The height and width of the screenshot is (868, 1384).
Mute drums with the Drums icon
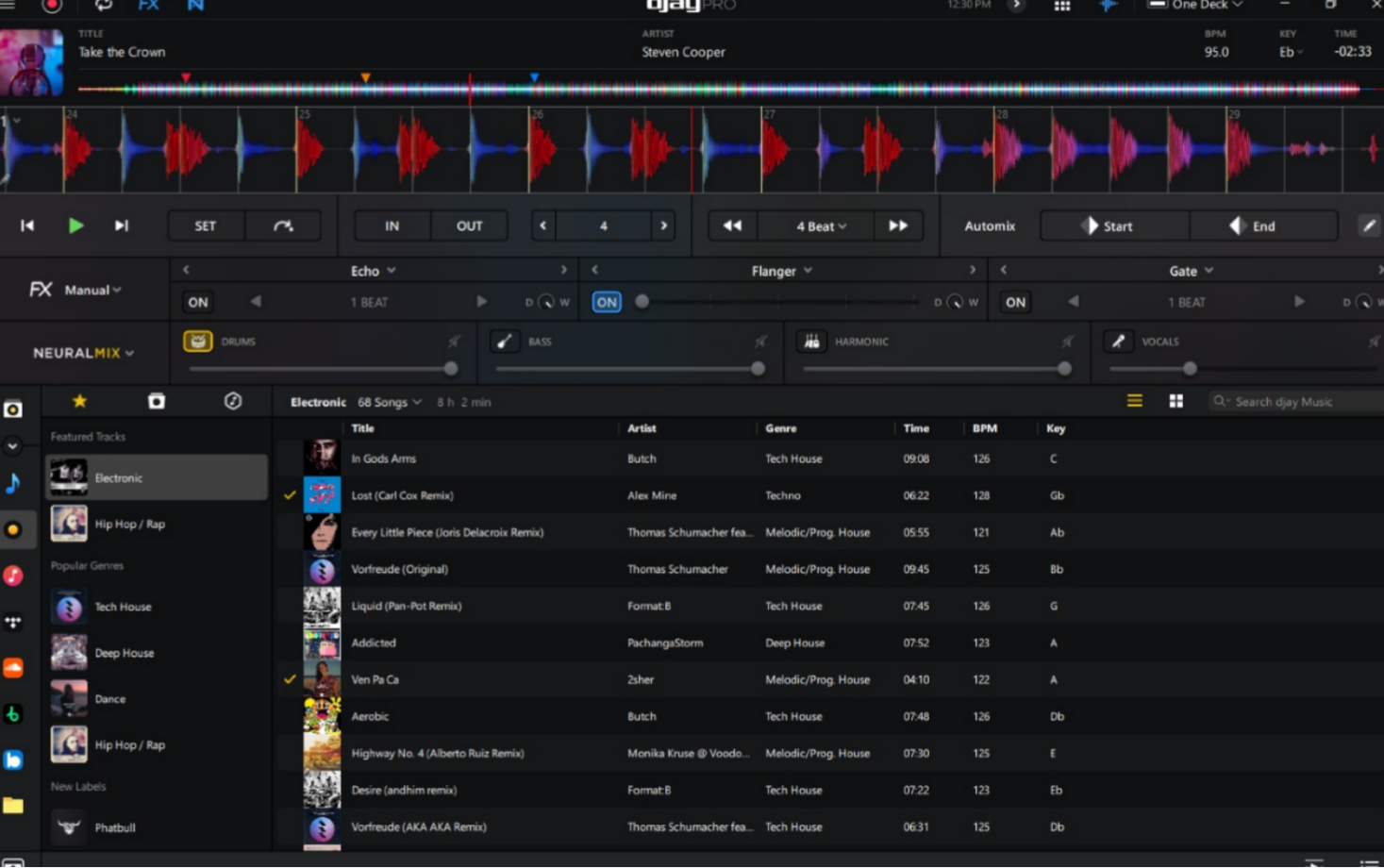[x=198, y=342]
